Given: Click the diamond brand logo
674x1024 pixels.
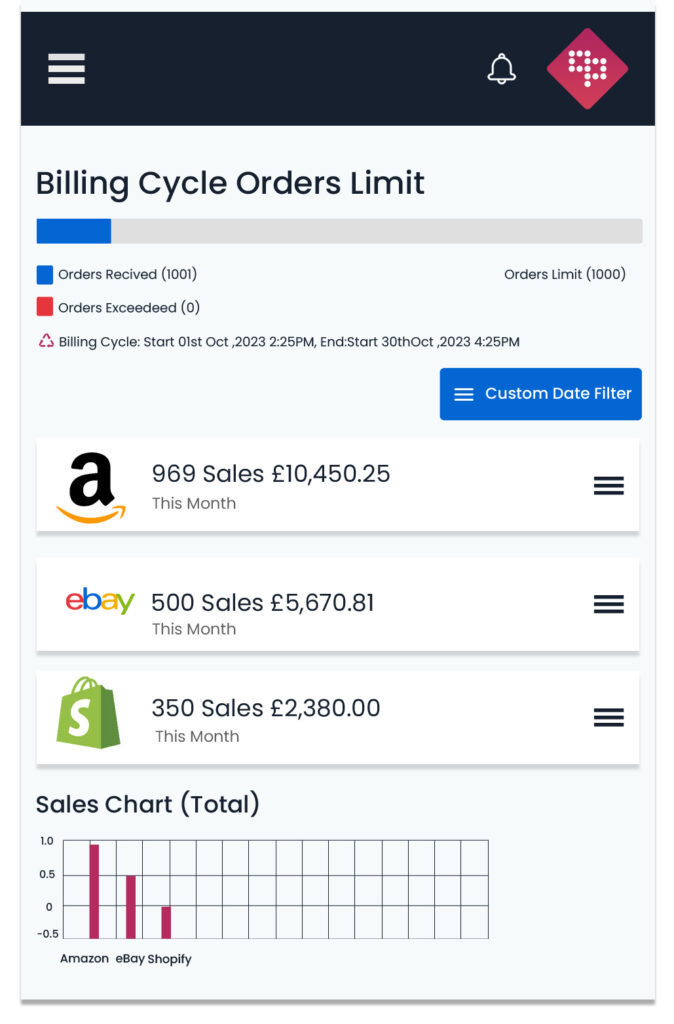Looking at the screenshot, I should 587,68.
